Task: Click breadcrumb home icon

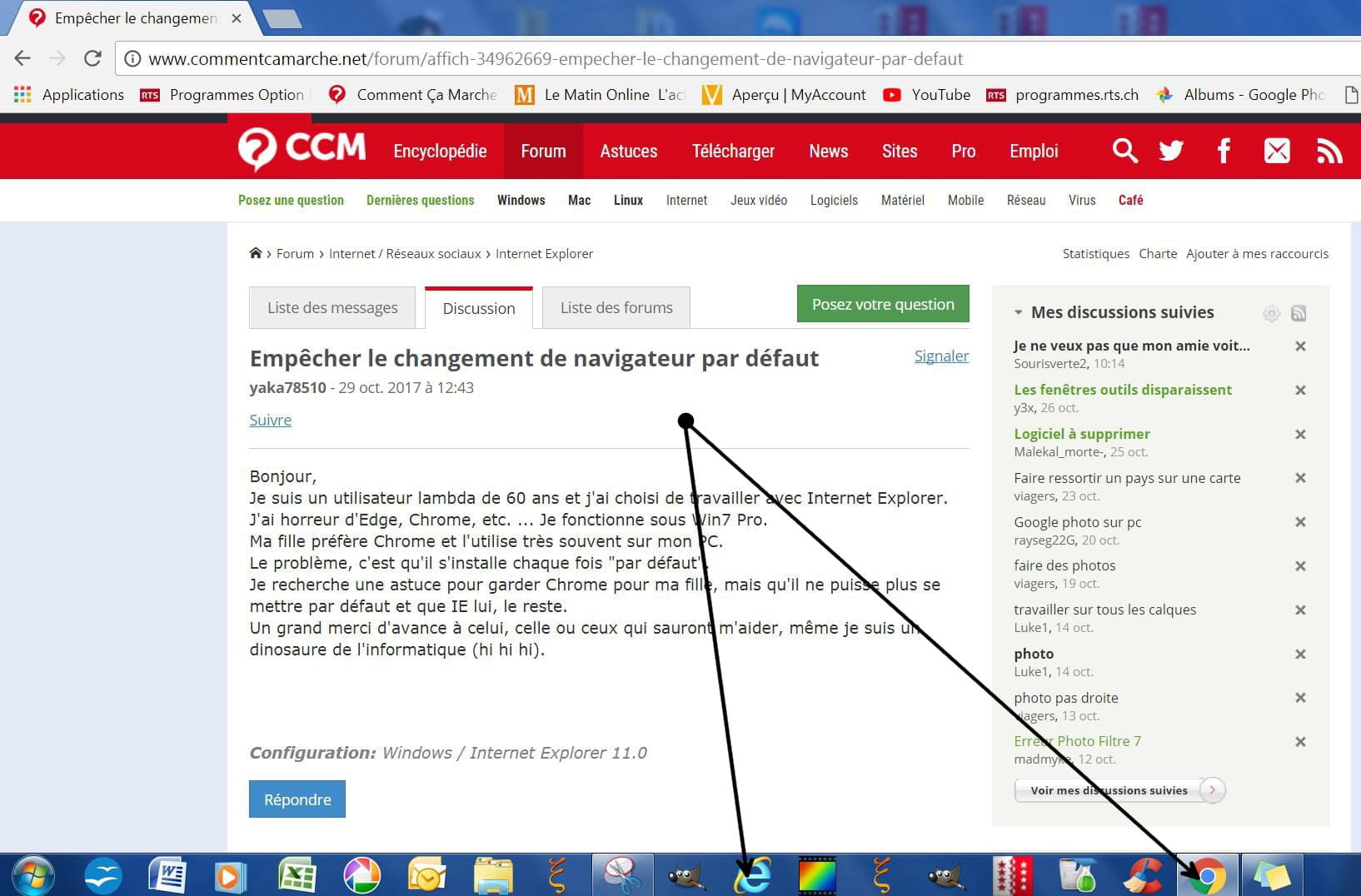Action: 256,253
